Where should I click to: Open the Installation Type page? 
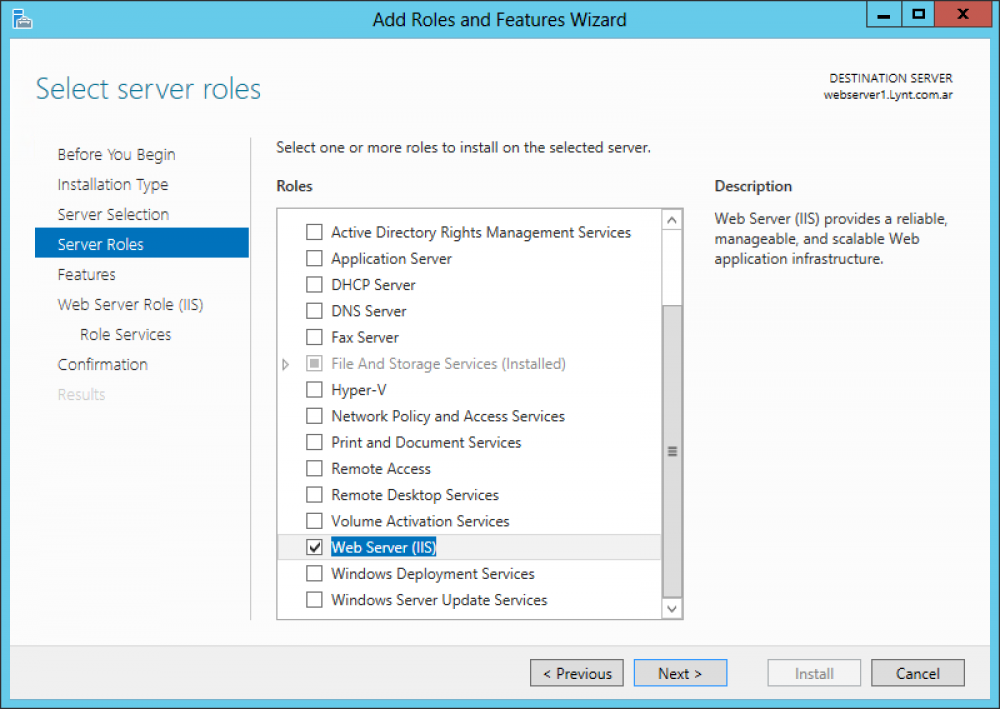tap(113, 184)
